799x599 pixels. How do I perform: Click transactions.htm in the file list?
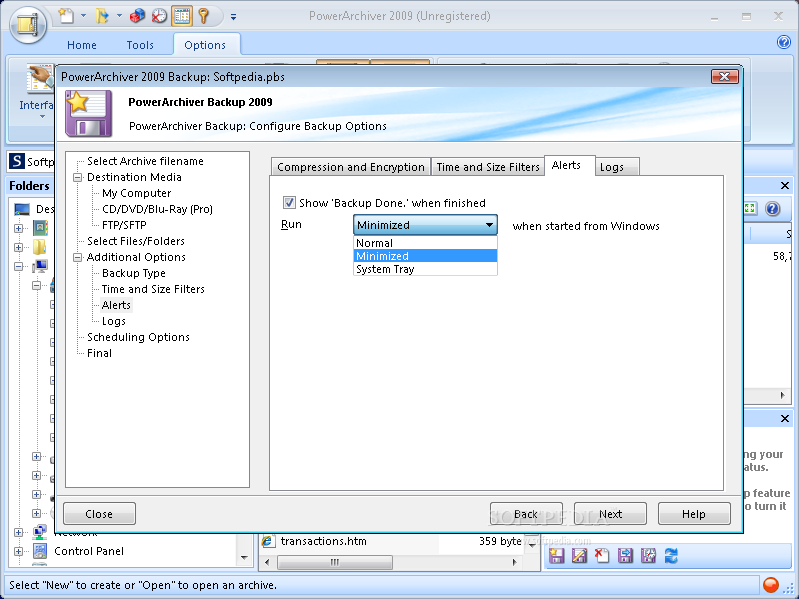[x=323, y=541]
